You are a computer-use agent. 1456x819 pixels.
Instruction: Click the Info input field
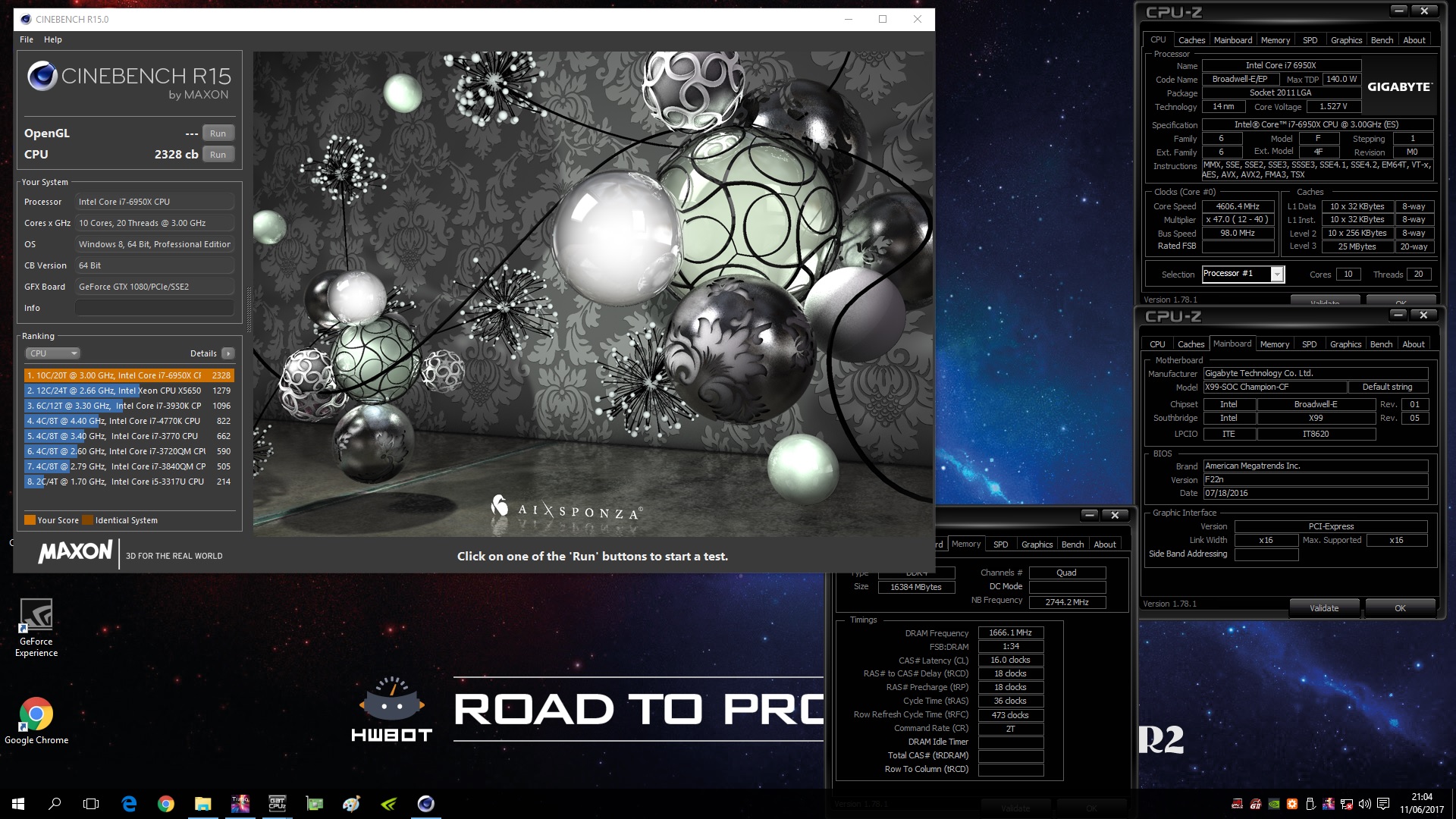pyautogui.click(x=154, y=308)
